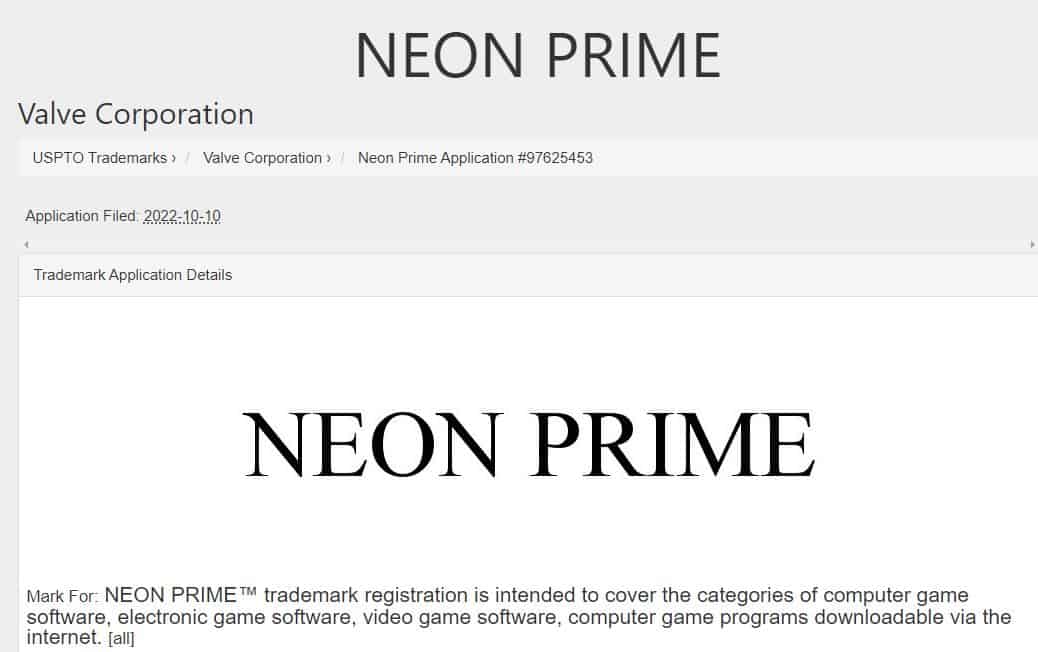Click the ™ symbol after NEON PRIME

pyautogui.click(x=248, y=592)
